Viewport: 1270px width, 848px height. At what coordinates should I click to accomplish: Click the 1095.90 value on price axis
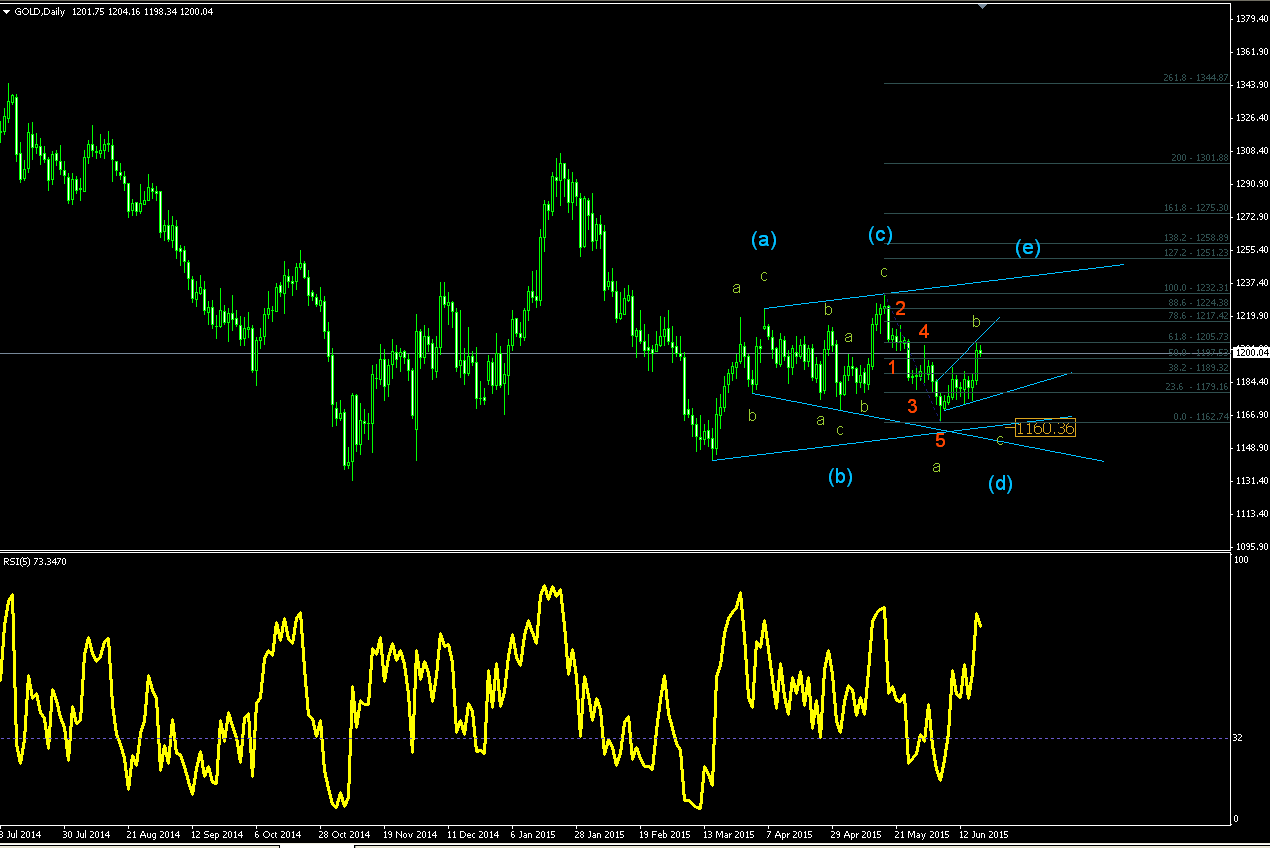click(1251, 547)
